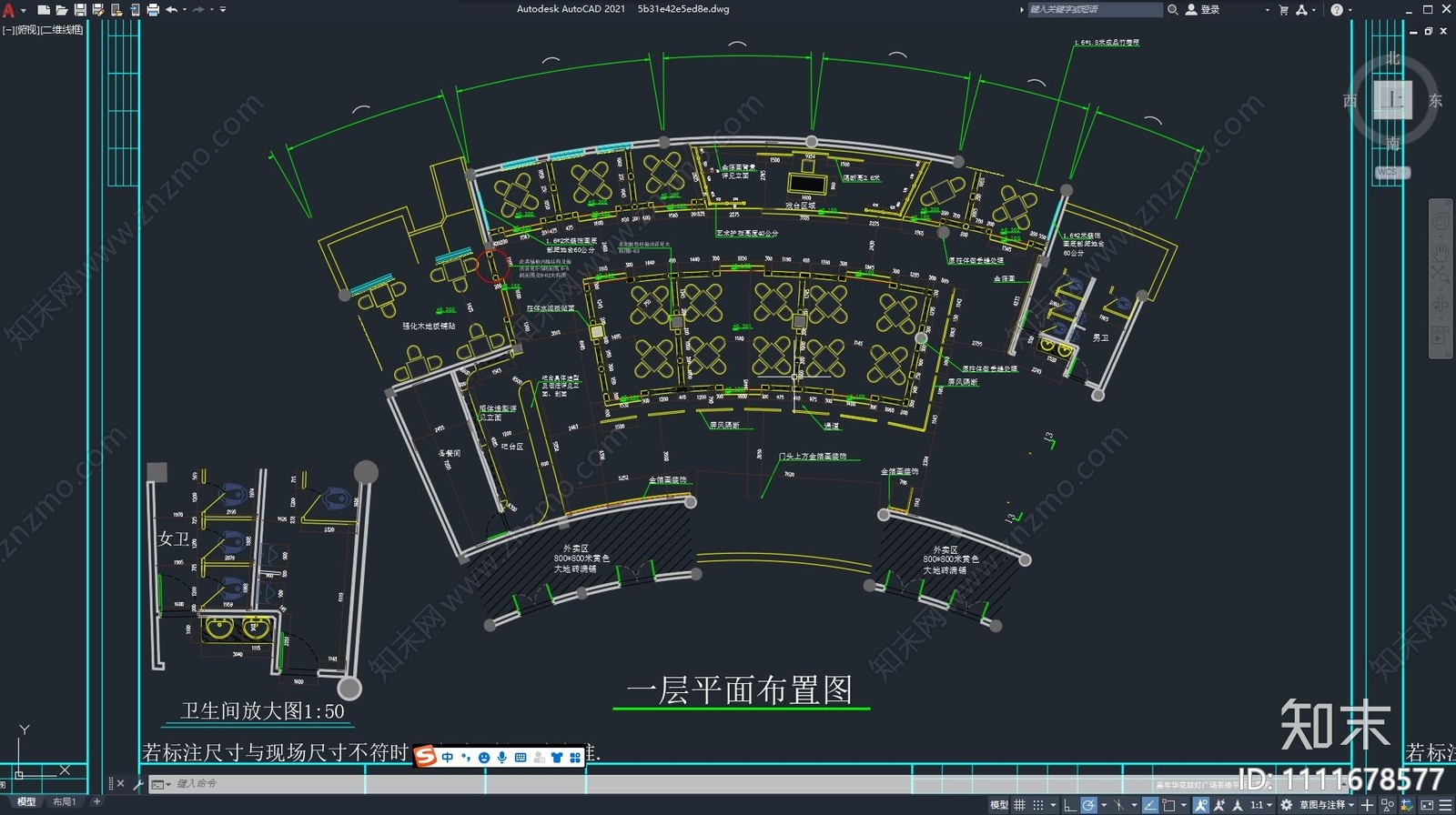Open the 俯视 view controls menu
Screen dimensions: 1456x815
[27, 30]
